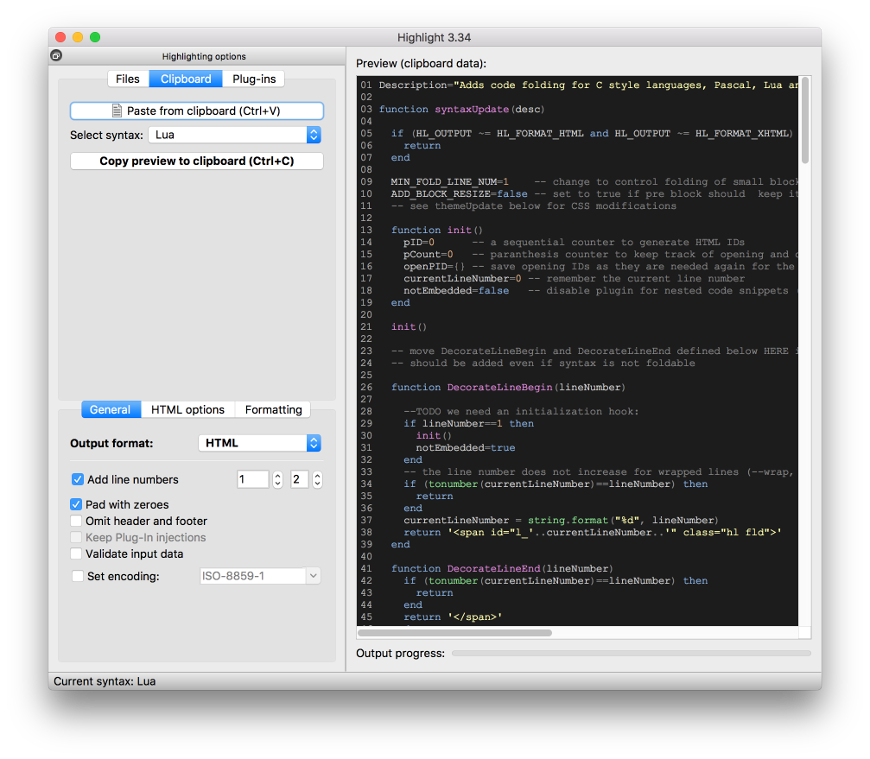The image size is (870, 759).
Task: Click 'Current syntax: Lua' status text
Action: [x=104, y=681]
